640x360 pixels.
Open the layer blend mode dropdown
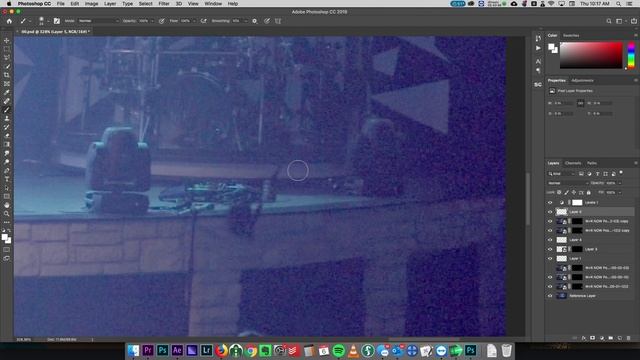coord(567,183)
